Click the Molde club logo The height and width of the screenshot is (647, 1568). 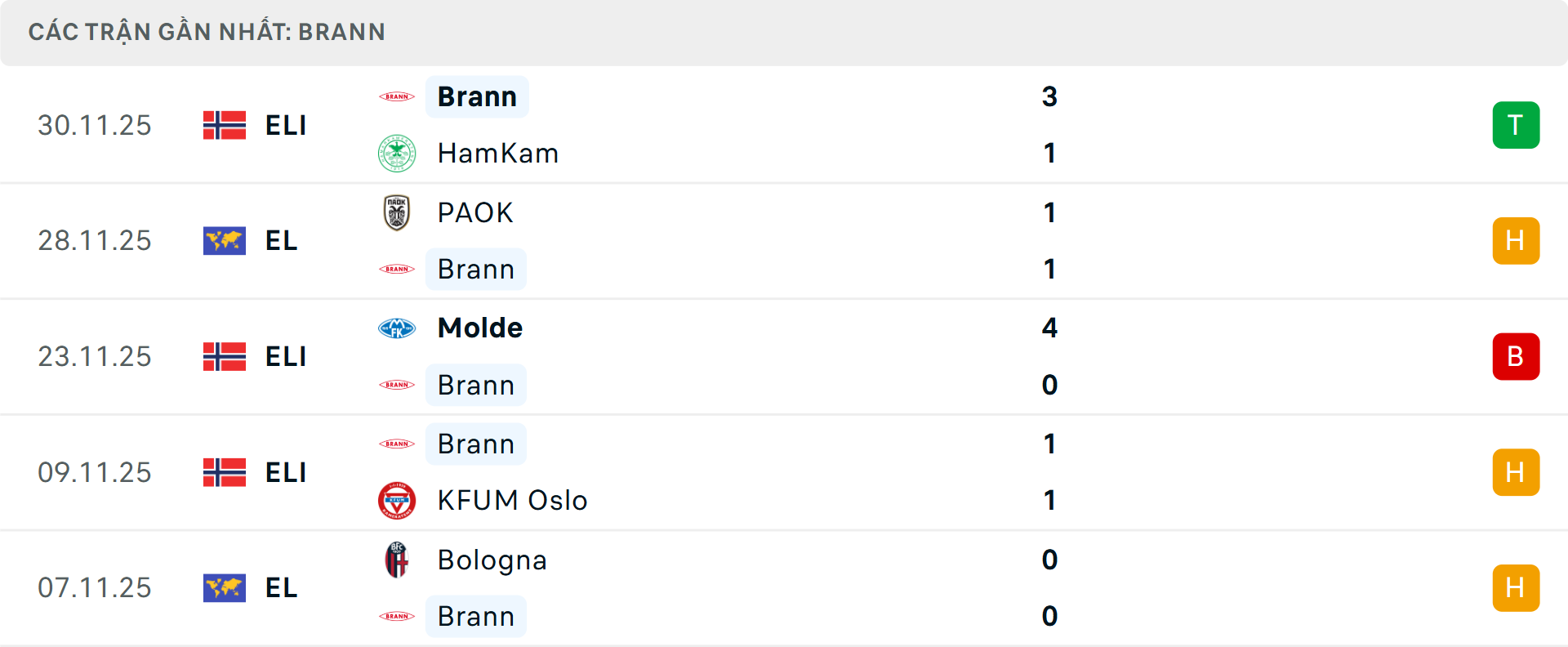[x=397, y=328]
